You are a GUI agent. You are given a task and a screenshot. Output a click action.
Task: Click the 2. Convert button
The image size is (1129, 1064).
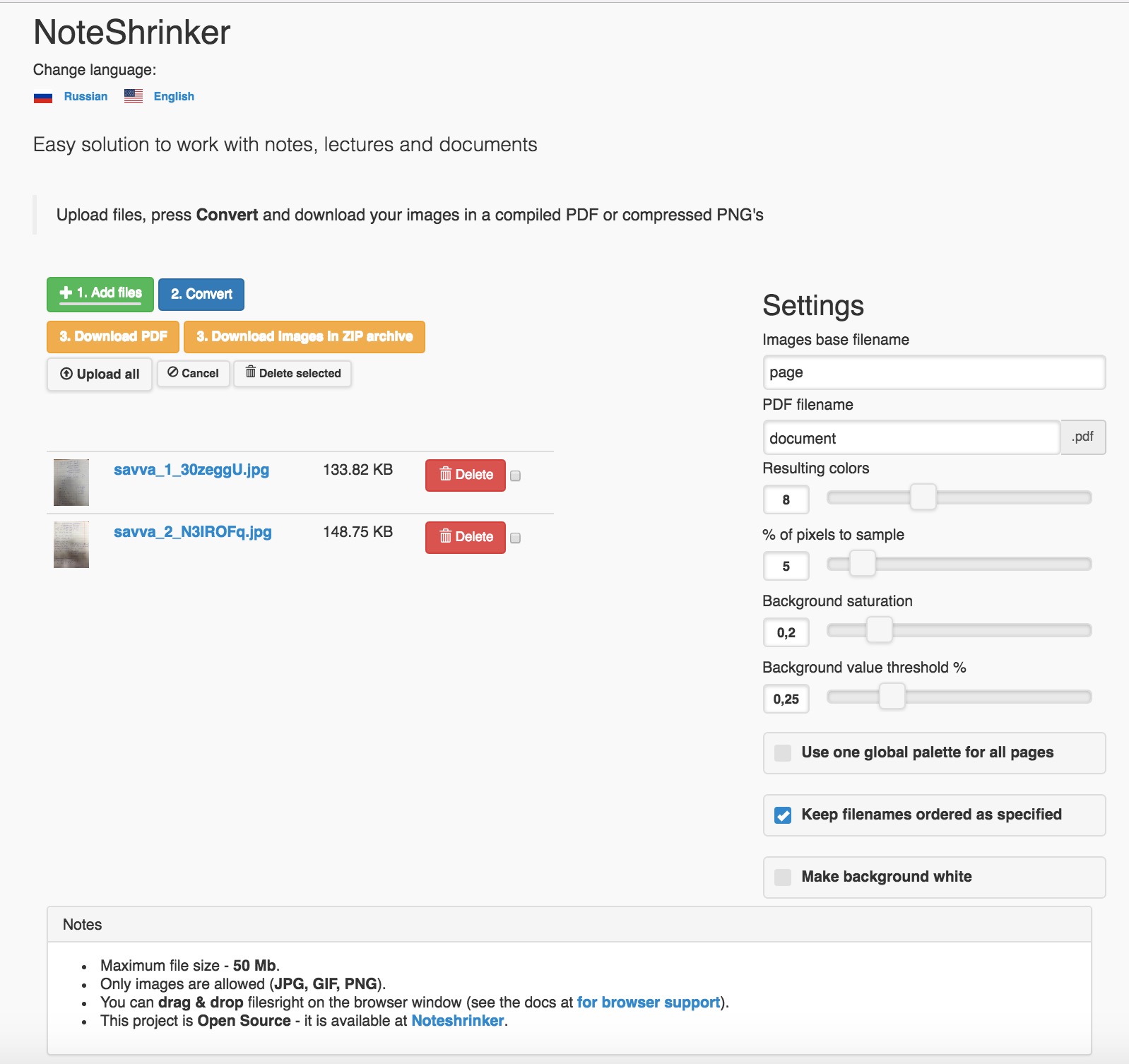pyautogui.click(x=201, y=295)
